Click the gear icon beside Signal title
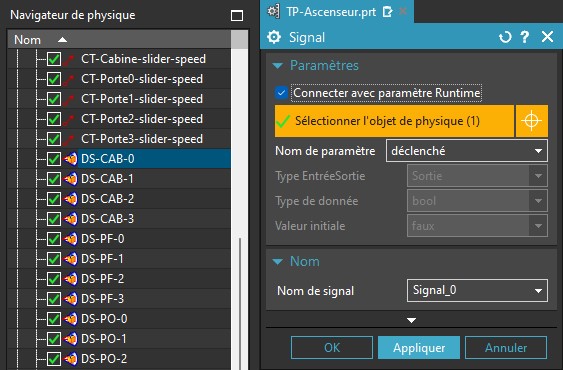This screenshot has width=563, height=370. 274,37
